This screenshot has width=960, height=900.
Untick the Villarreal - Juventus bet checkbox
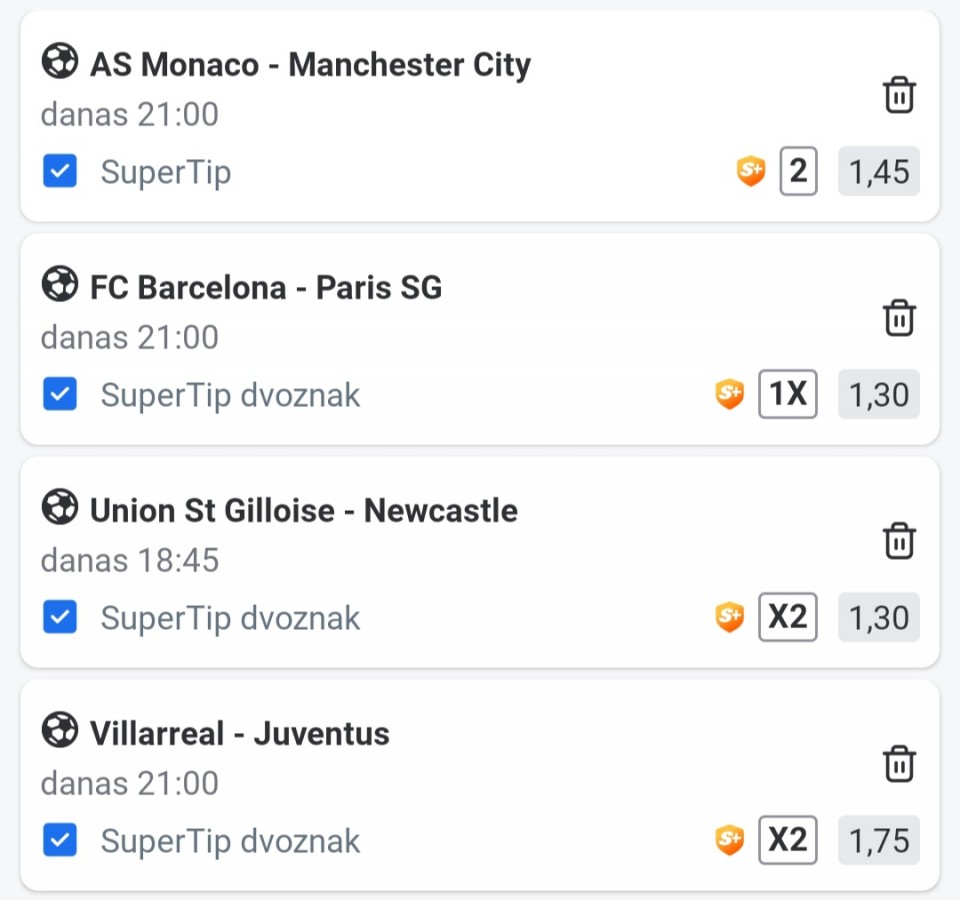coord(60,841)
